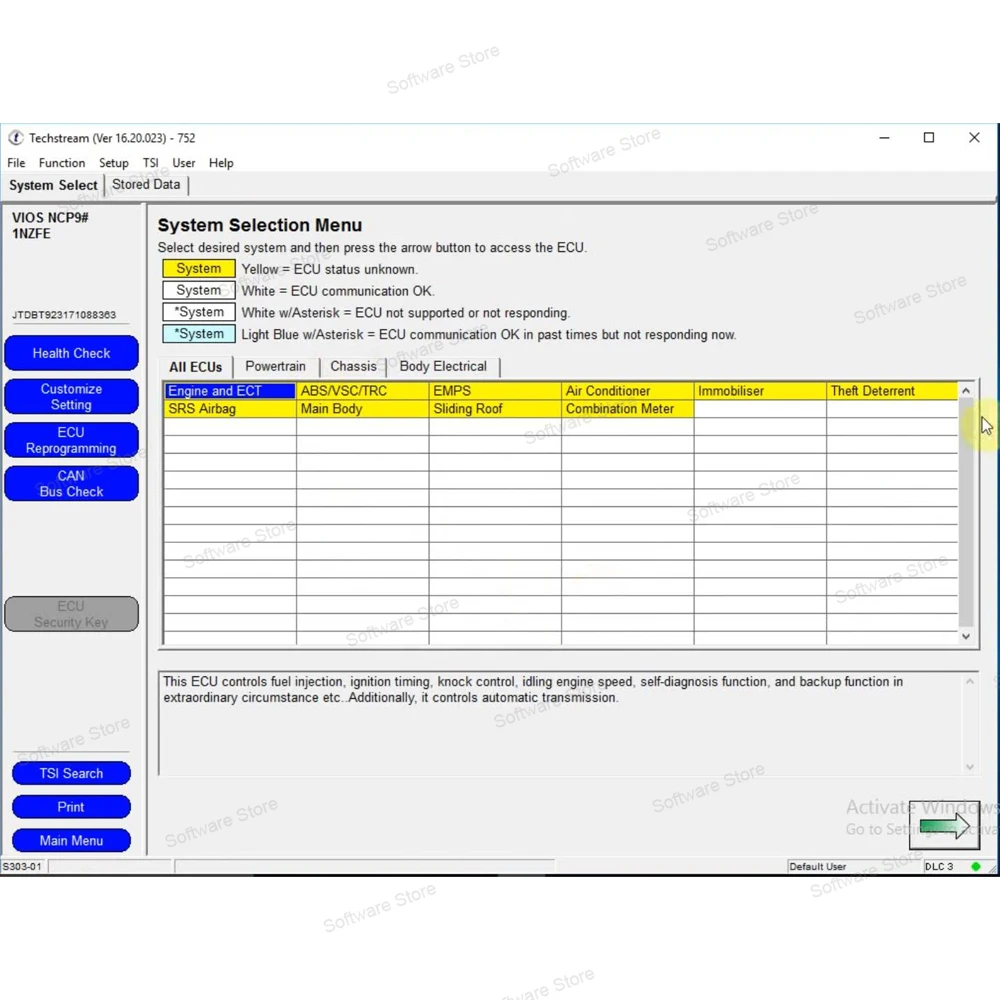Switch to the Stored Data tab
The height and width of the screenshot is (1000, 1000).
[146, 184]
